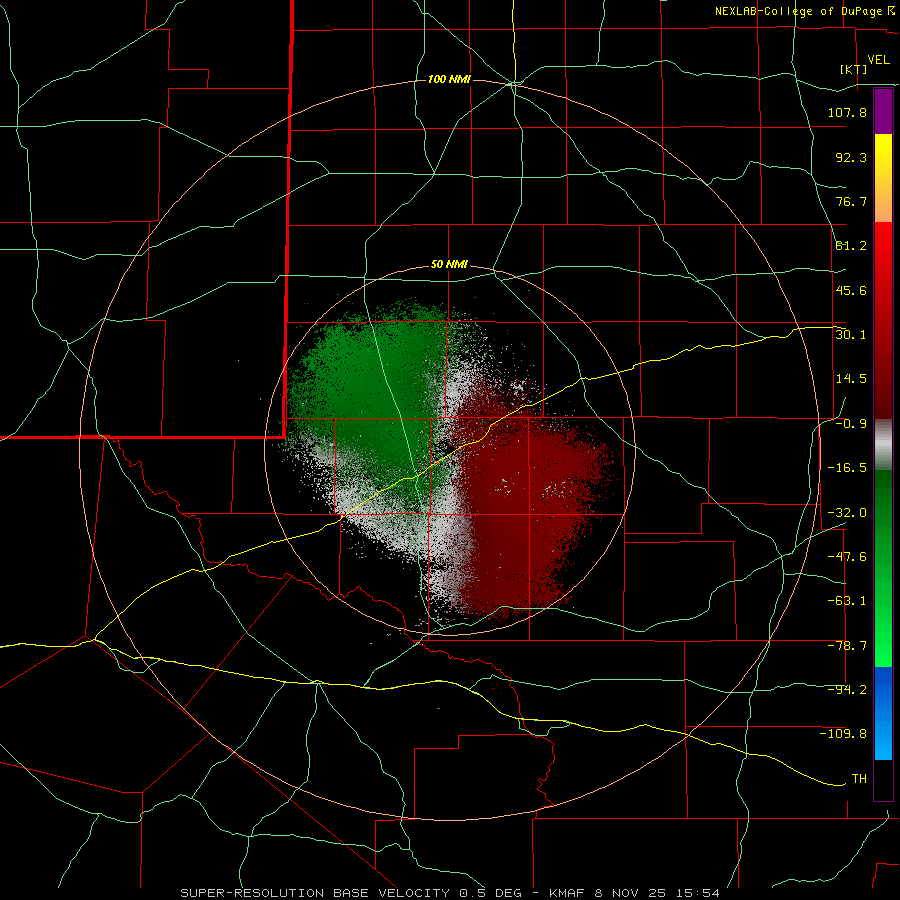Click the TH threshold label in legend
This screenshot has height=900, width=900.
pos(859,779)
